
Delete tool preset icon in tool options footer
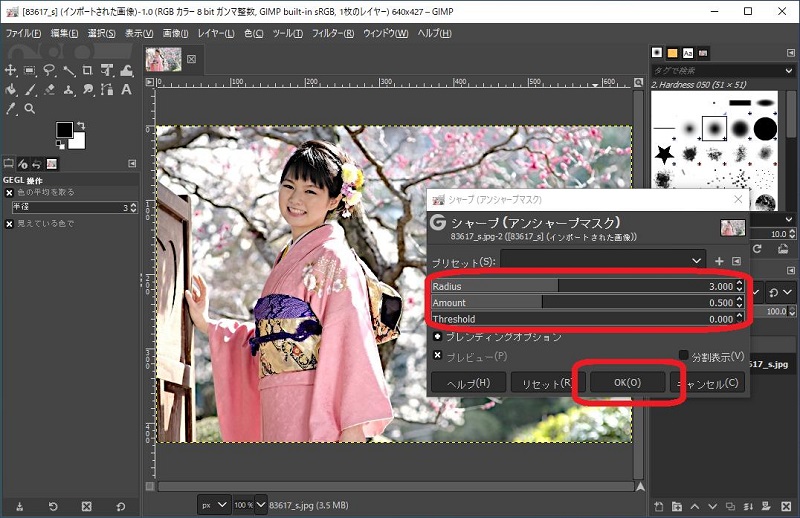[87, 507]
